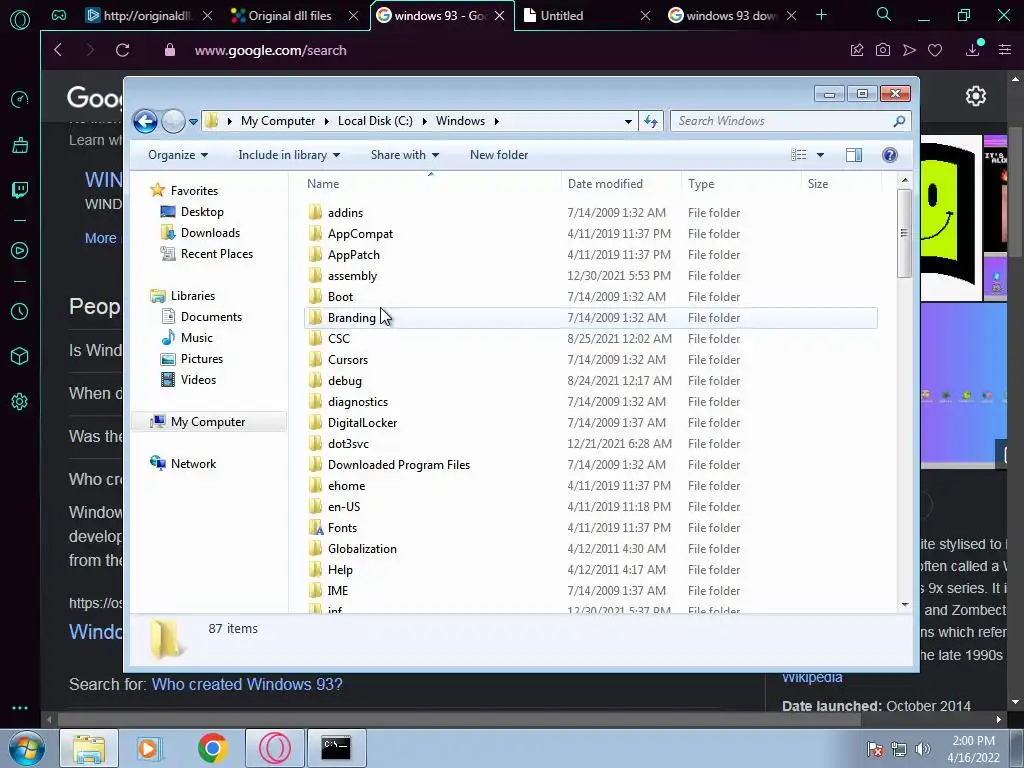Sort by the Name column header

tap(431, 184)
